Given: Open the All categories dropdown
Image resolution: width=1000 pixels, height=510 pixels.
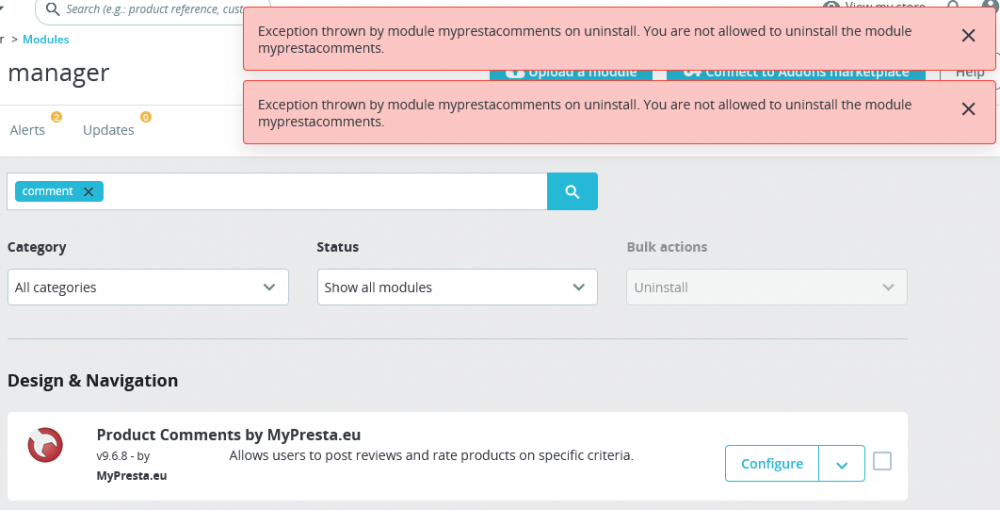Looking at the screenshot, I should 148,287.
